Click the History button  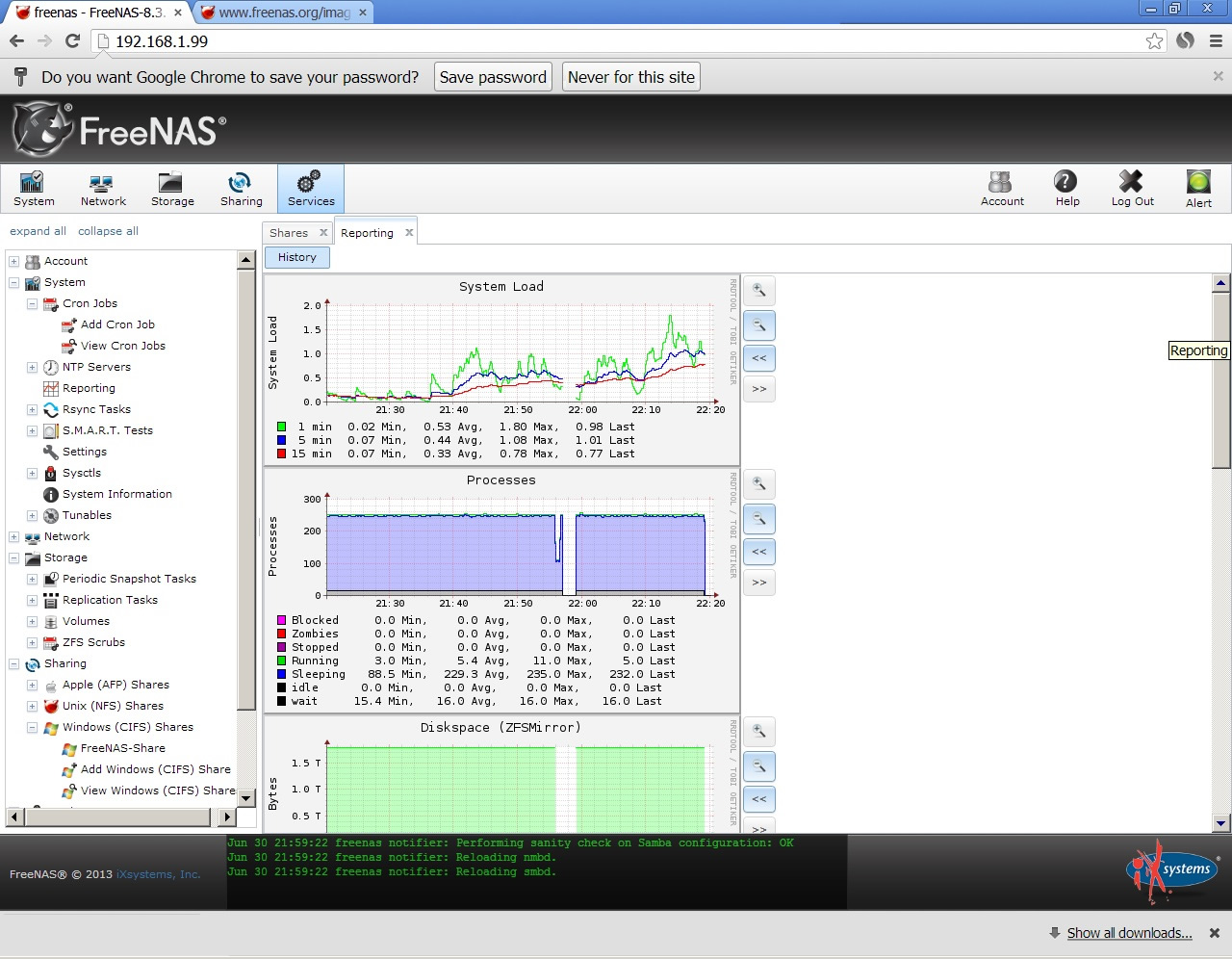(x=297, y=257)
